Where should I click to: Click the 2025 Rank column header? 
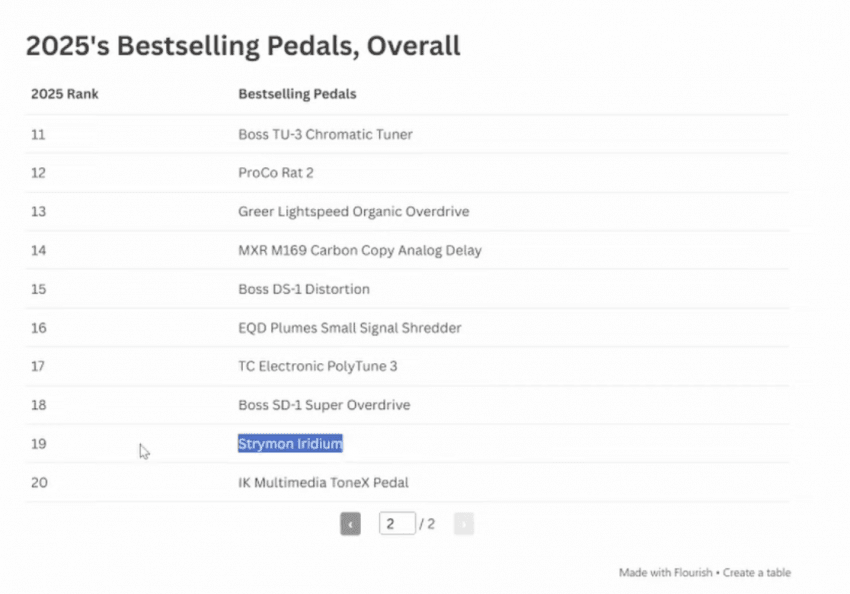(65, 95)
